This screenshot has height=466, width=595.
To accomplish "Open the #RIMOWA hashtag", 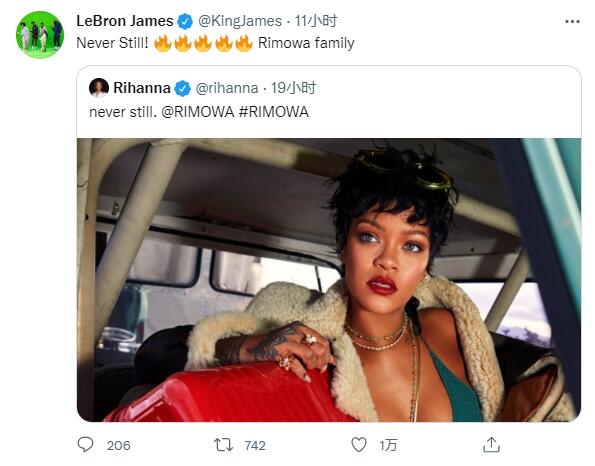I will point(274,112).
